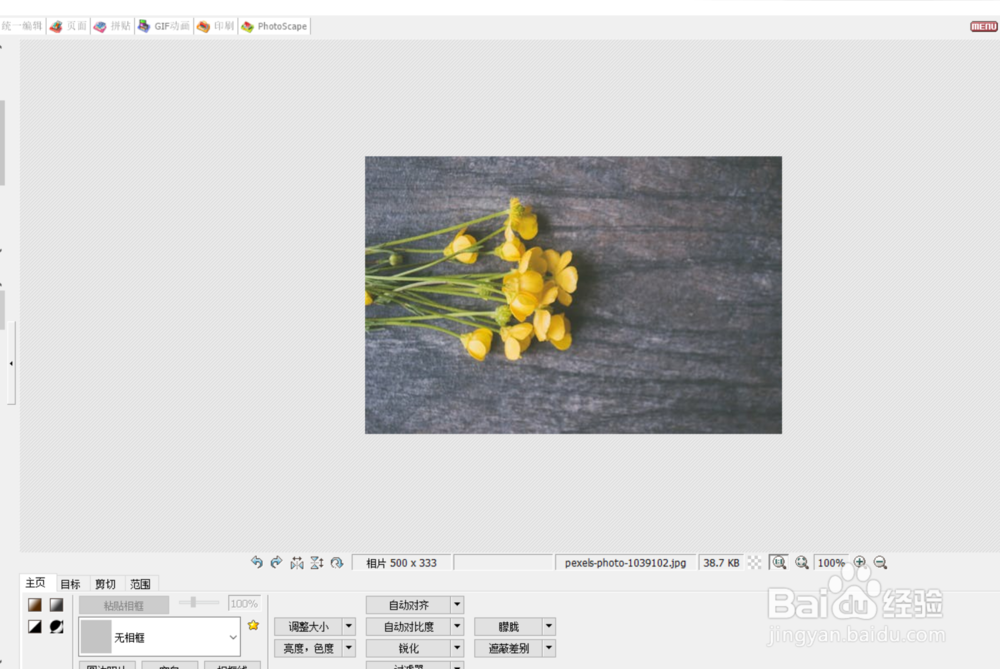Apply the grayscale effect icon

pyautogui.click(x=56, y=605)
